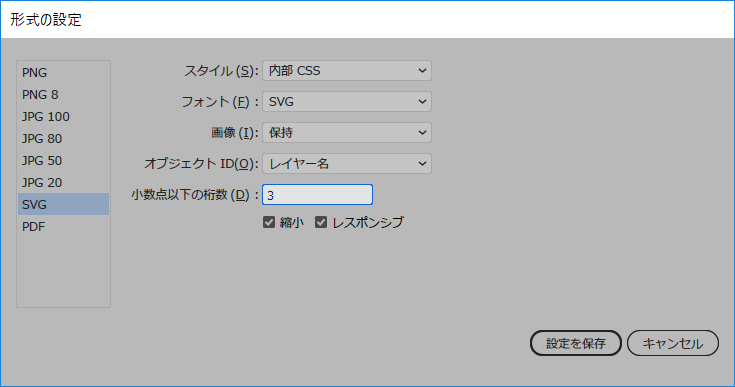Choose JPG 80 format entry
Screen dimensions: 735x387
pos(63,139)
